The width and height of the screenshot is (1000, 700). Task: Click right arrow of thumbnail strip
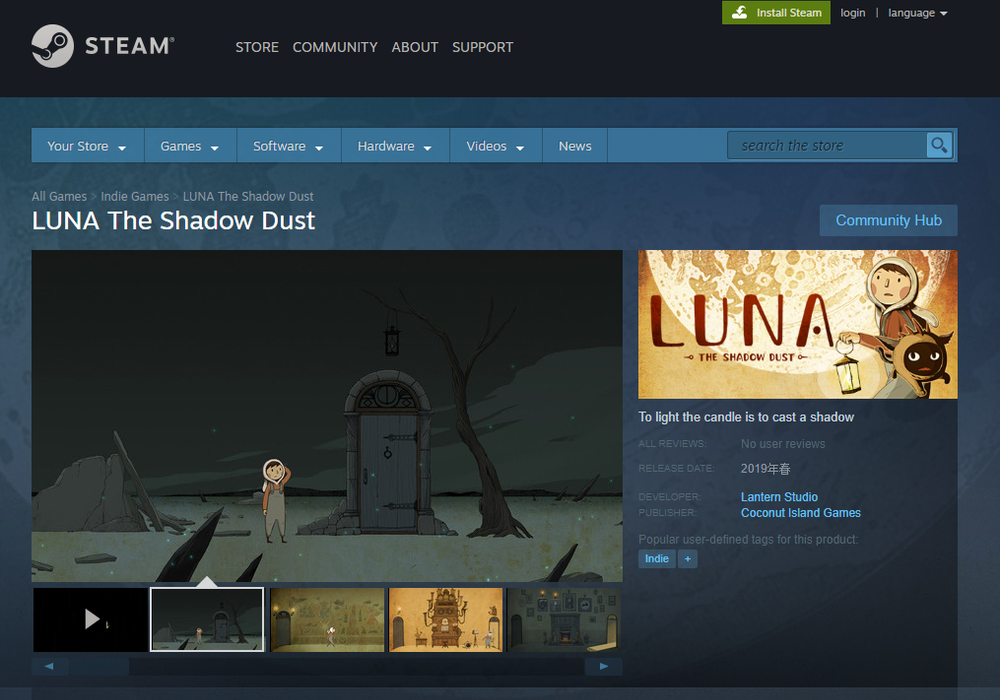(x=603, y=666)
